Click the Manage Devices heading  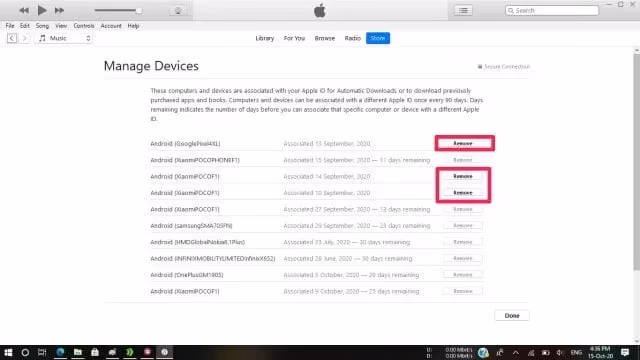pyautogui.click(x=151, y=66)
